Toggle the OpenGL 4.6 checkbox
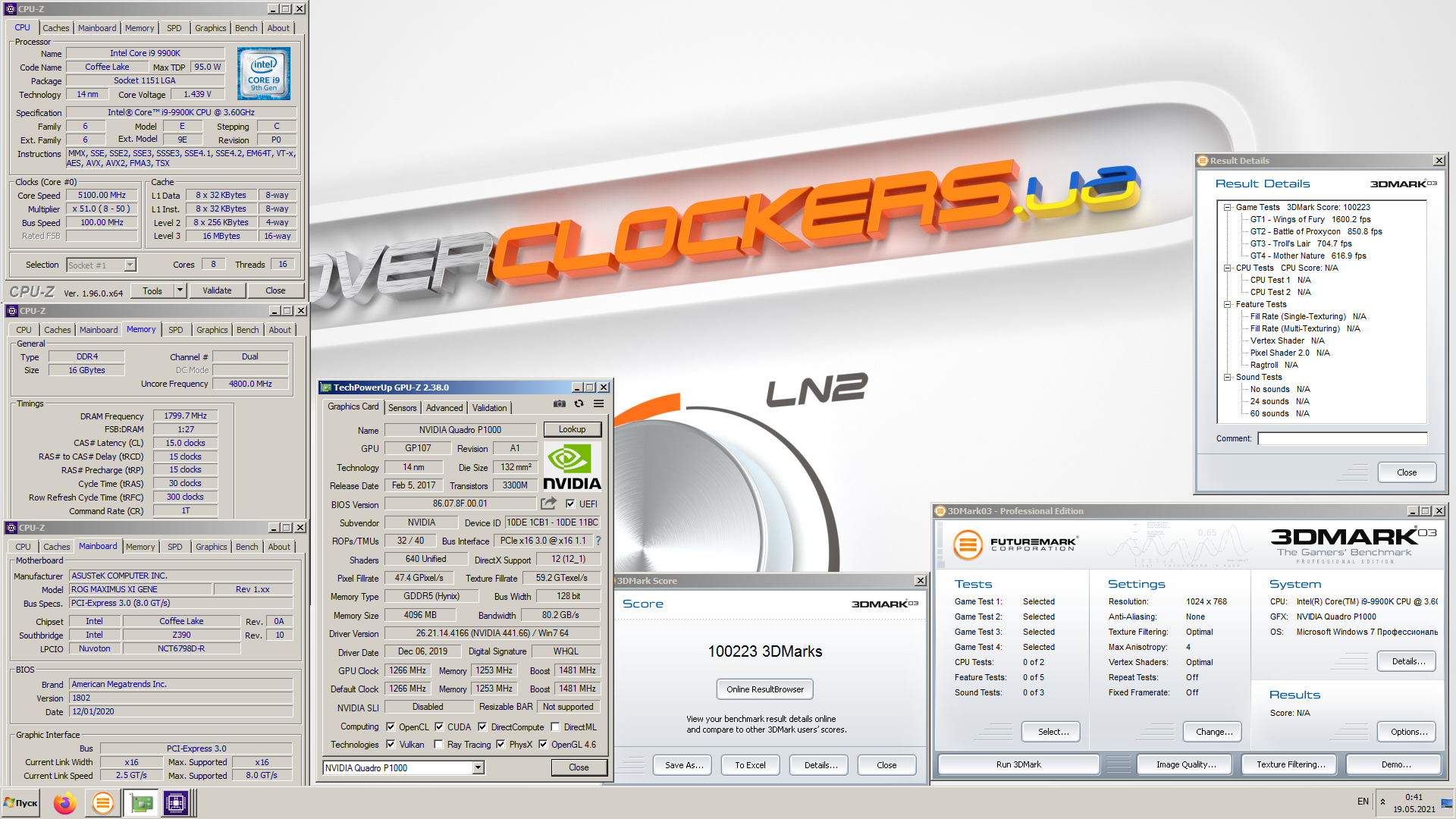The width and height of the screenshot is (1456, 819). pyautogui.click(x=543, y=744)
